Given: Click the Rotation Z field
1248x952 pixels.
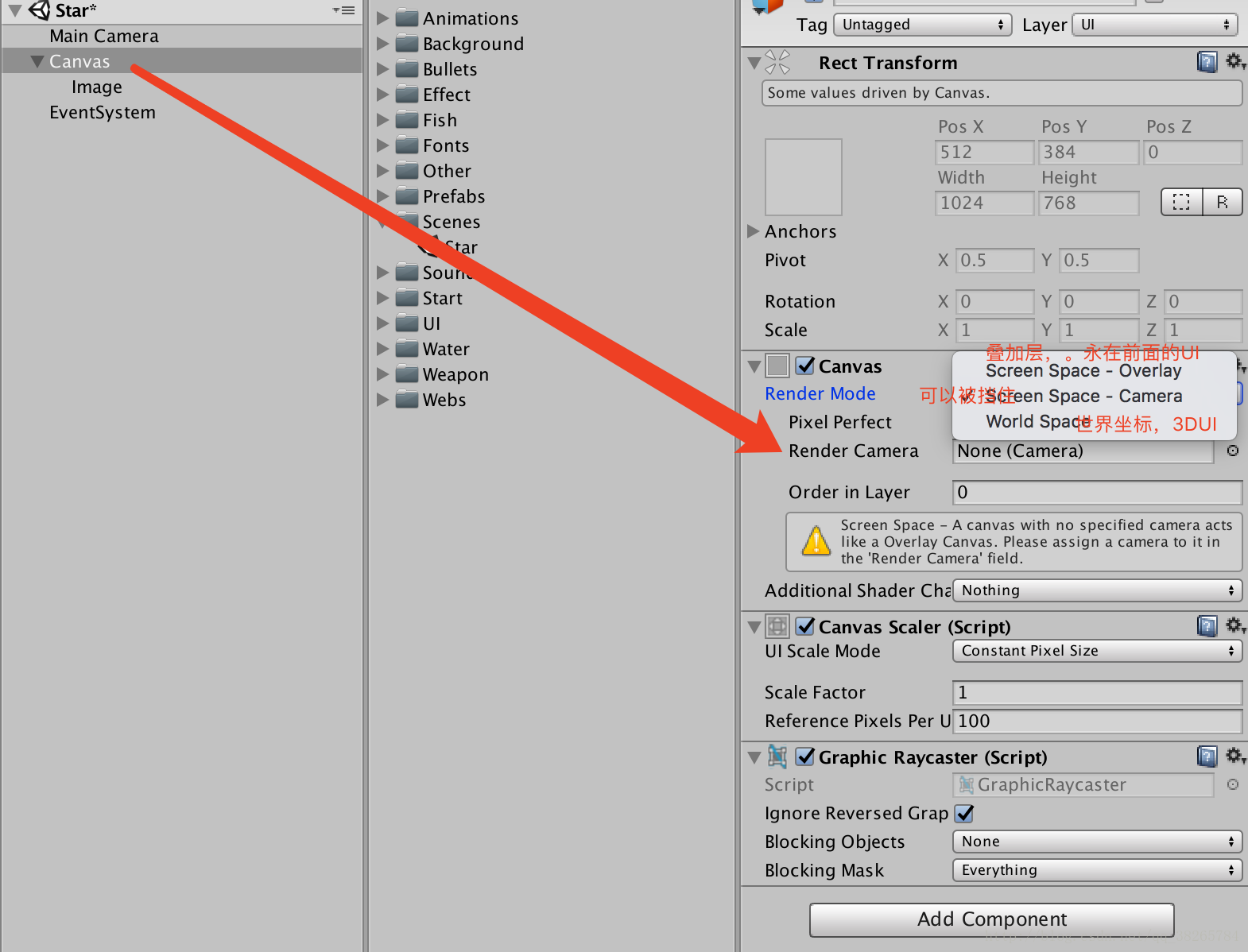Looking at the screenshot, I should point(1203,301).
